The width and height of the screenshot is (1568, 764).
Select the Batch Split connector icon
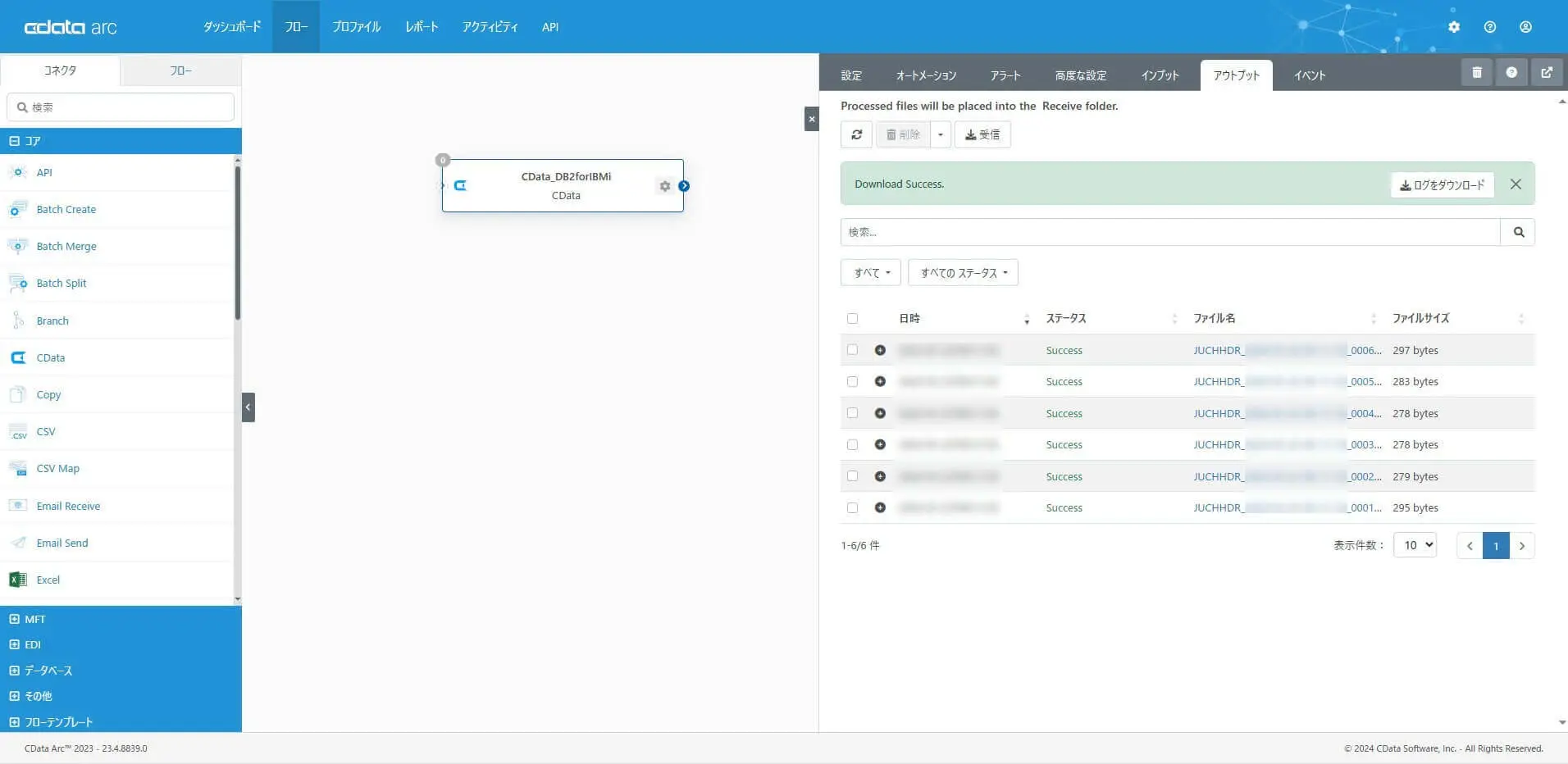(x=18, y=283)
